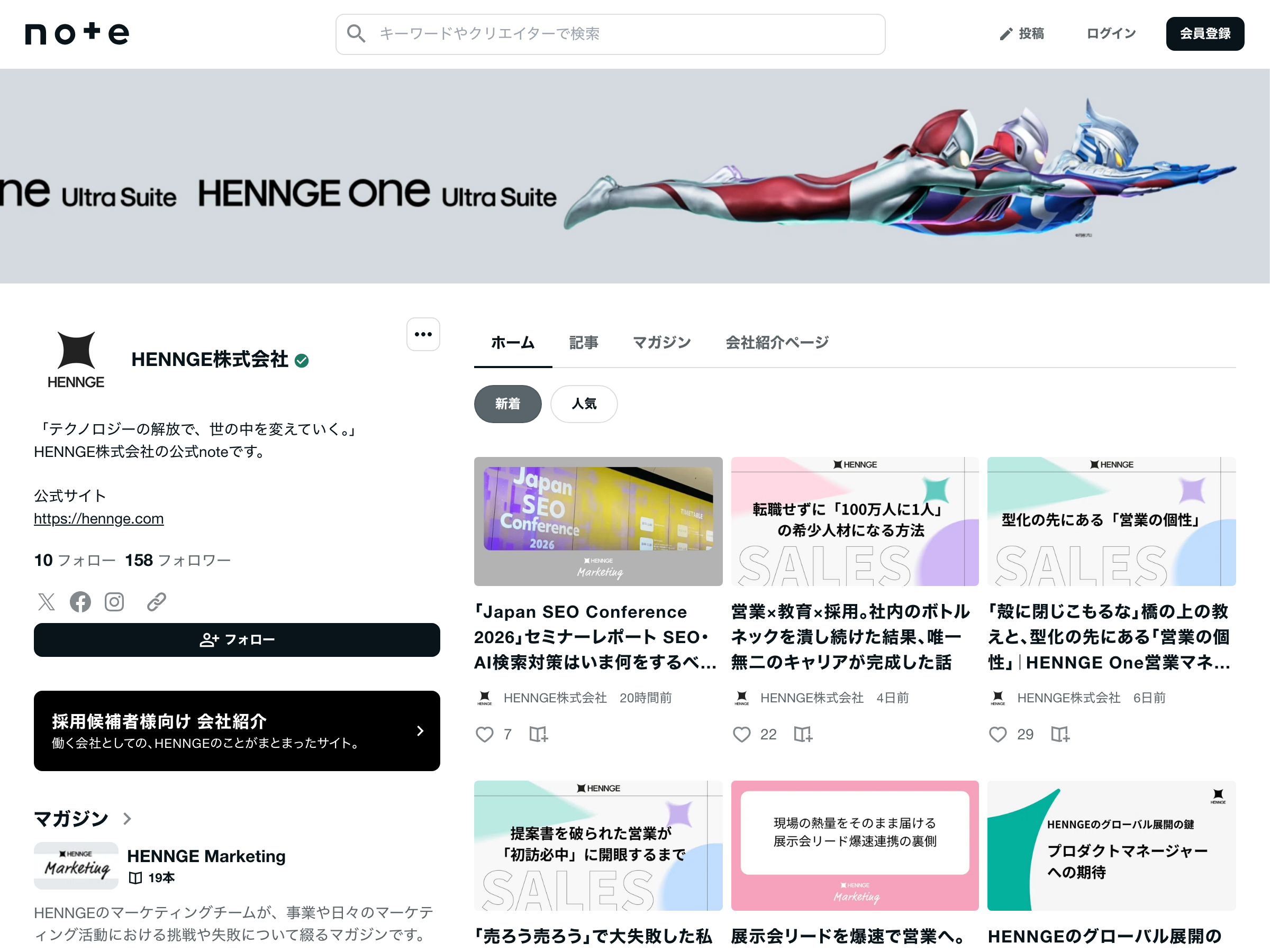Select the 人気 filter pill
This screenshot has height=952, width=1270.
tap(584, 404)
